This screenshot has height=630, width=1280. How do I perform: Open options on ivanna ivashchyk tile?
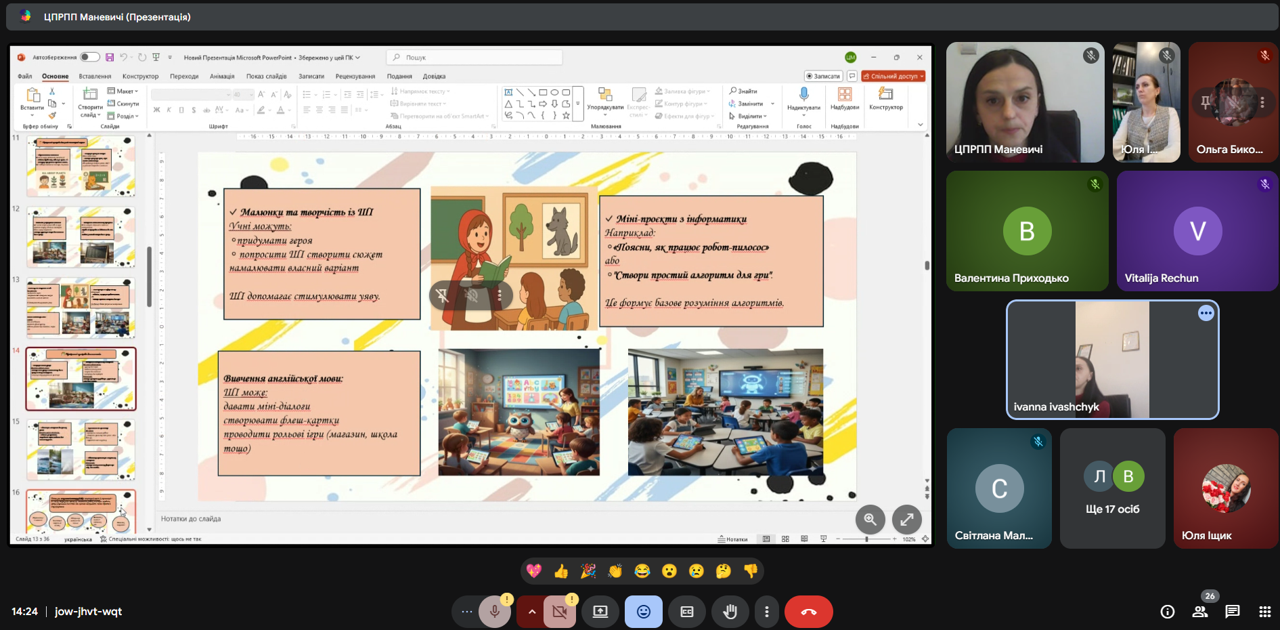[1205, 313]
